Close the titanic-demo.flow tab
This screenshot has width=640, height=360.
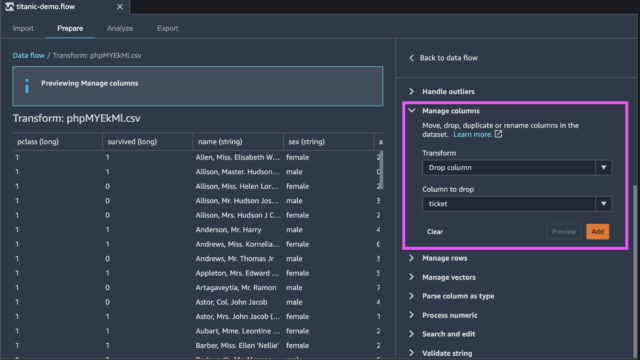(120, 7)
